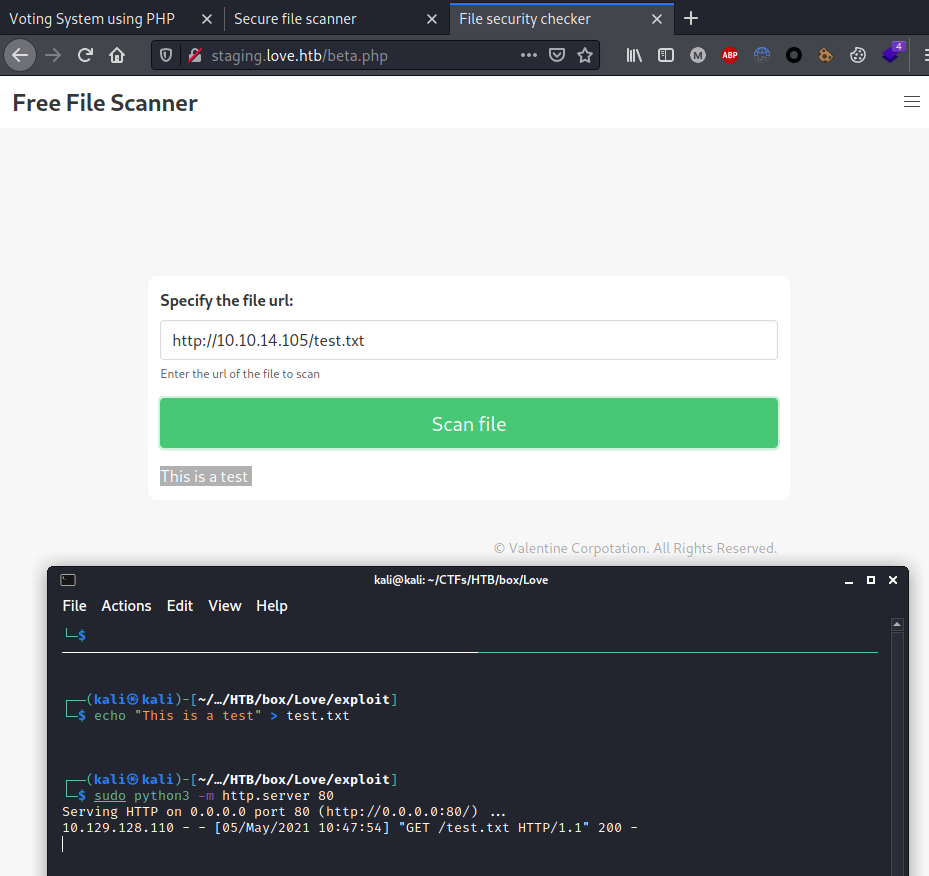Open the terminal Edit menu
Viewport: 929px width, 876px height.
[180, 605]
